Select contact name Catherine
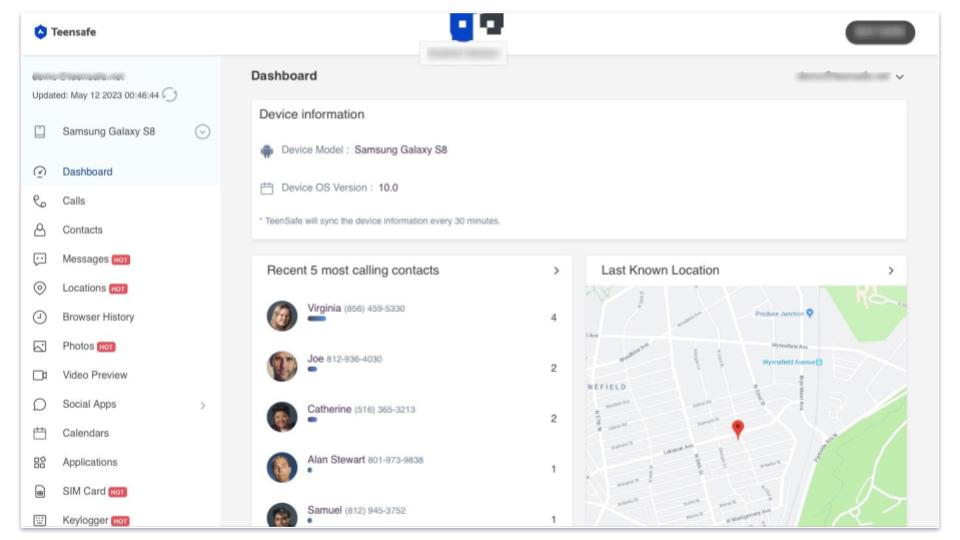Screen dimensions: 960x540 tap(329, 409)
